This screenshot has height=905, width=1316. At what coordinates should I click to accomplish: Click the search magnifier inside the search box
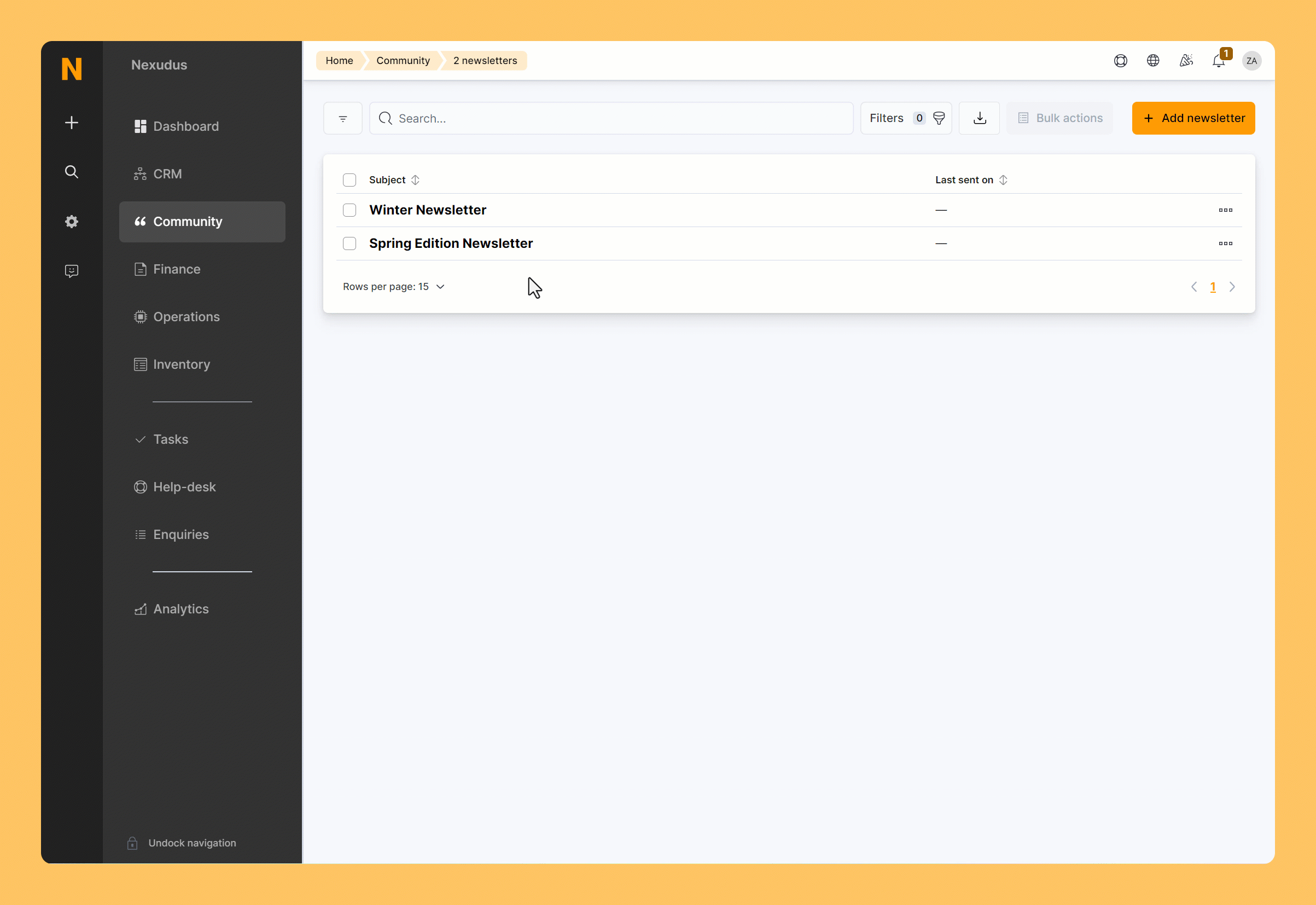coord(386,118)
